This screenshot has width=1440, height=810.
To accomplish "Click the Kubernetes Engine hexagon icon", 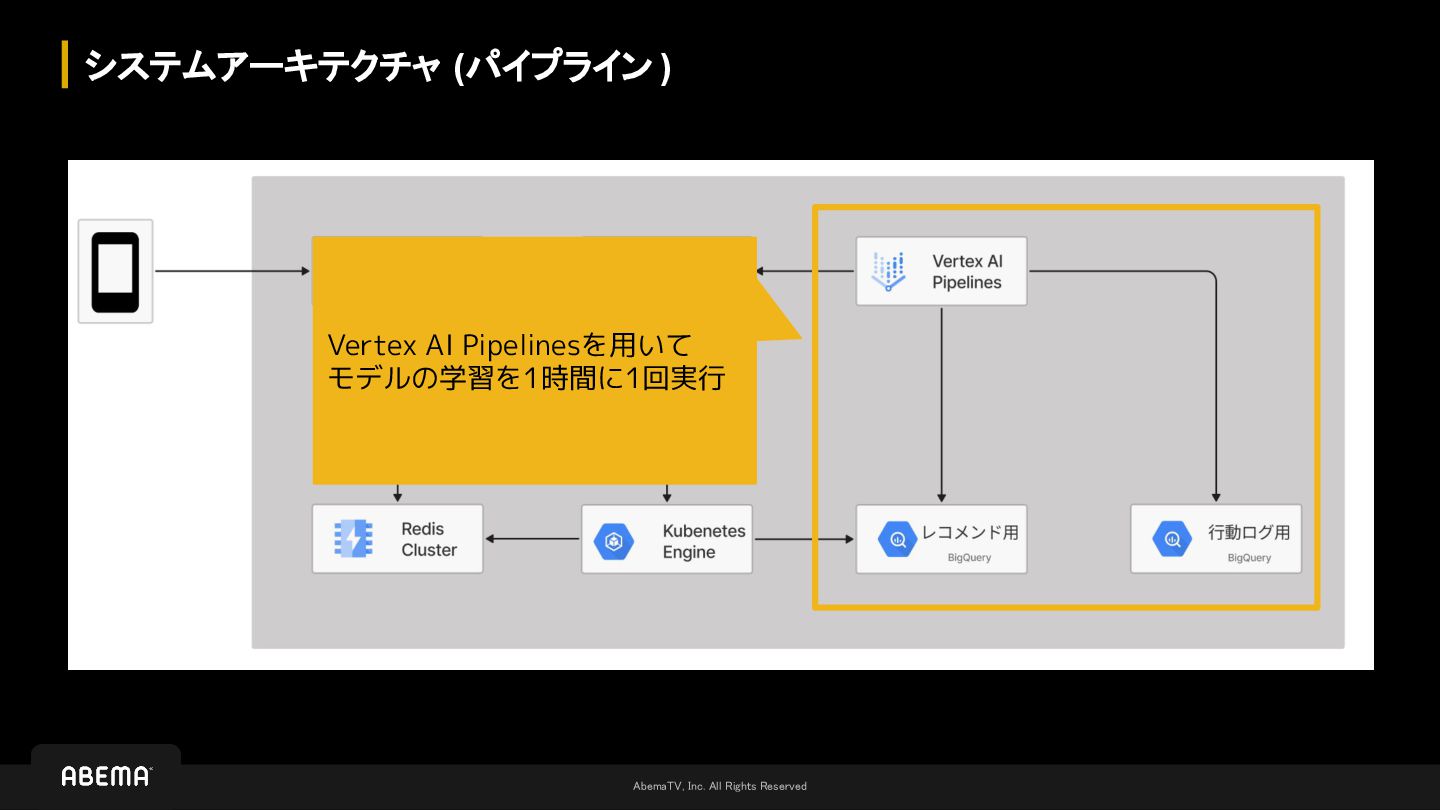I will click(614, 542).
